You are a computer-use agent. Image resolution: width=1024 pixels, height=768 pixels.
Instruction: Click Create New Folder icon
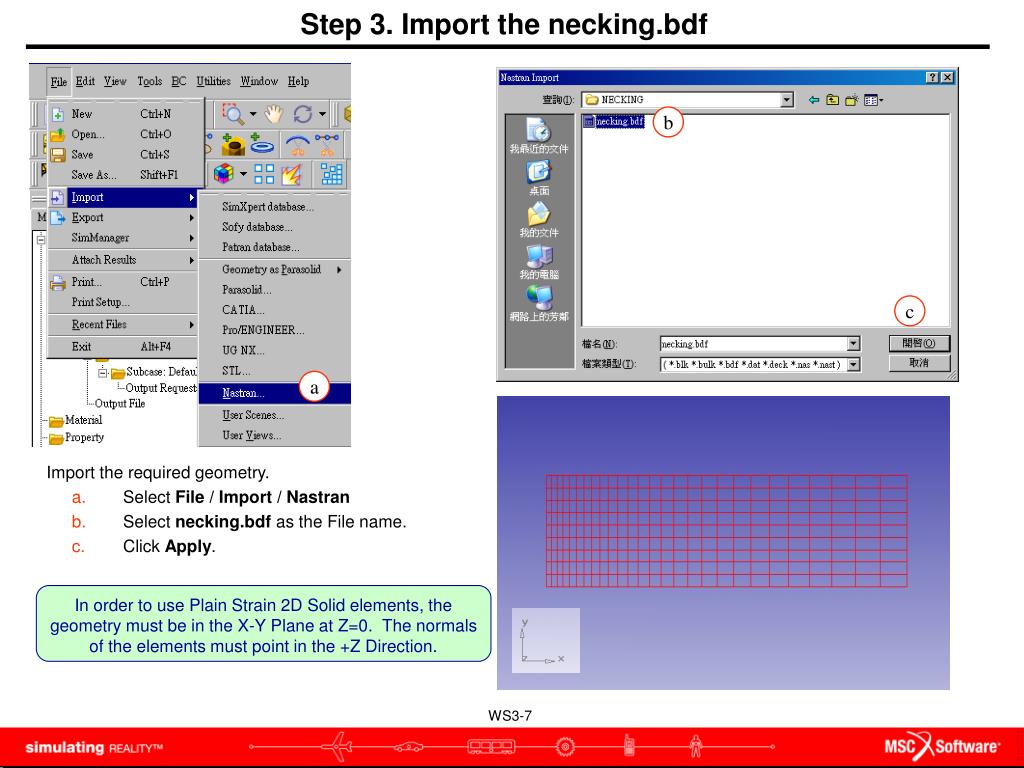[852, 100]
